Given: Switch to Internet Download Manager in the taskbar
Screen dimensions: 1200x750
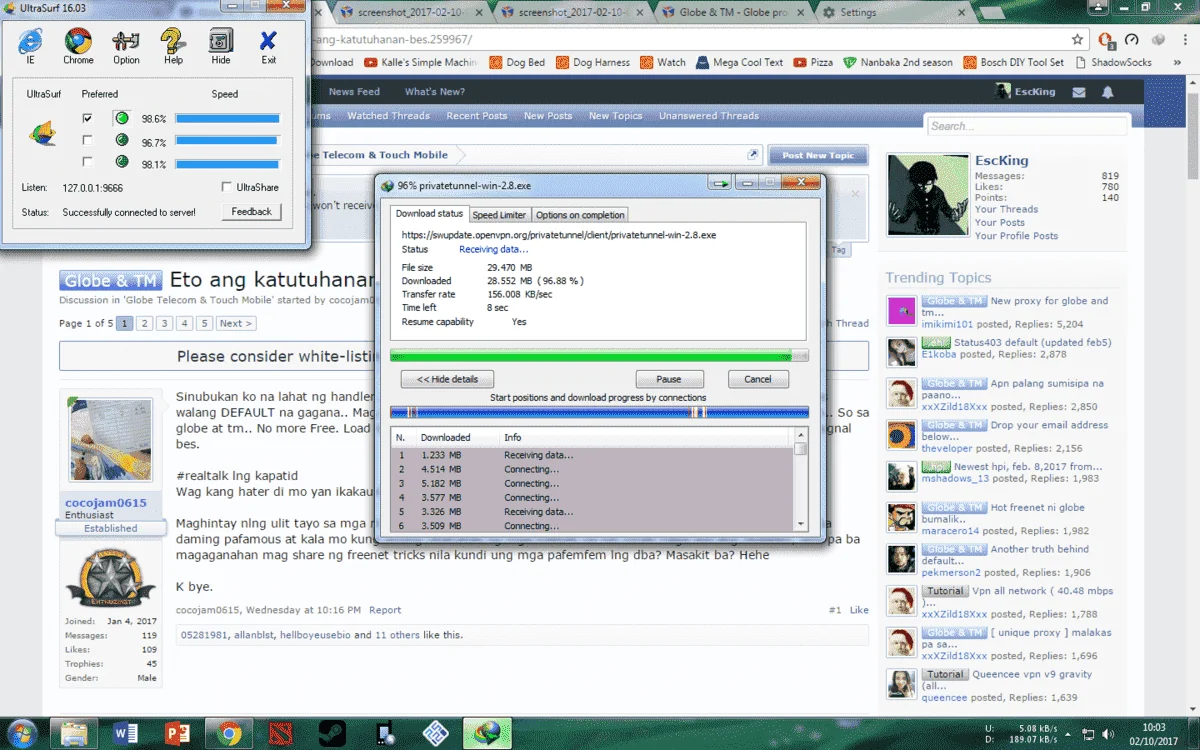Looking at the screenshot, I should click(x=488, y=734).
